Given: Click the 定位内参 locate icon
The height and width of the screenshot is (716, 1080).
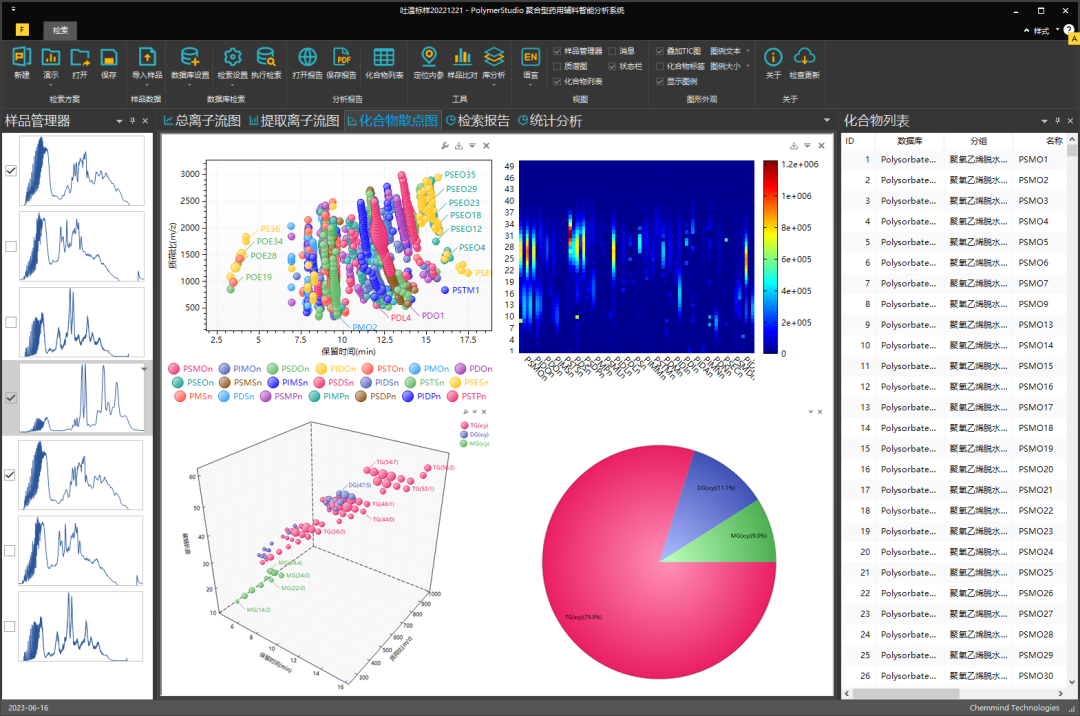Looking at the screenshot, I should coord(428,57).
